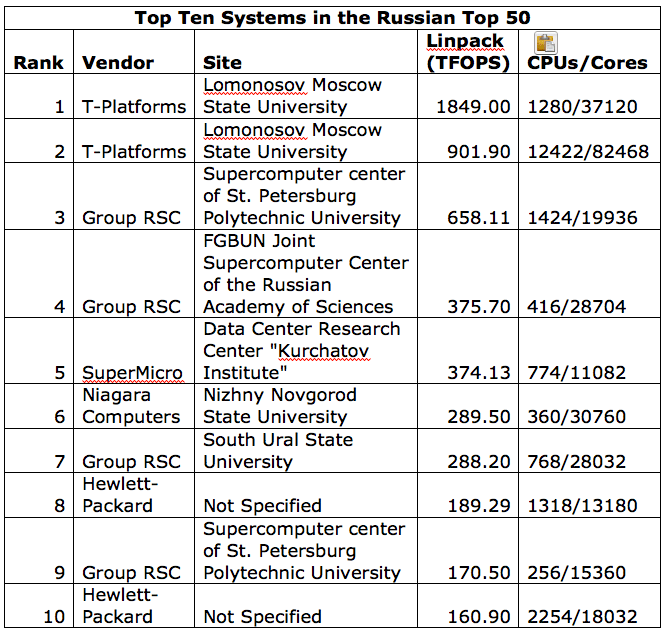Click the 'Kurchatov Institute' site cell

pyautogui.click(x=302, y=351)
